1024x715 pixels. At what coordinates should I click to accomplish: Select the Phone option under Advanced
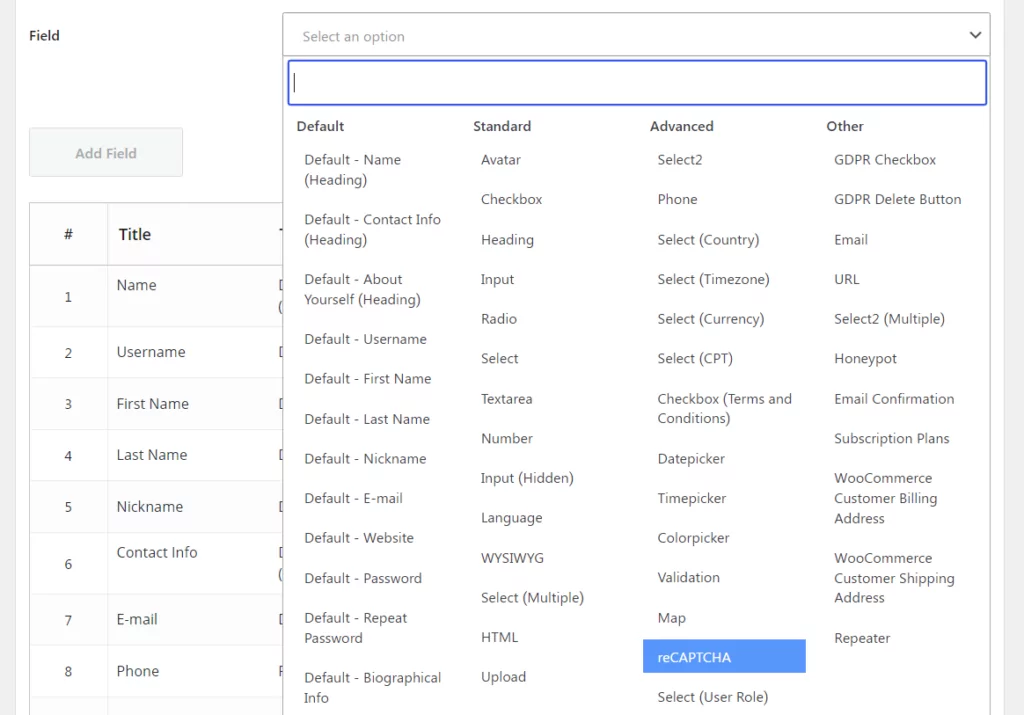pyautogui.click(x=677, y=200)
